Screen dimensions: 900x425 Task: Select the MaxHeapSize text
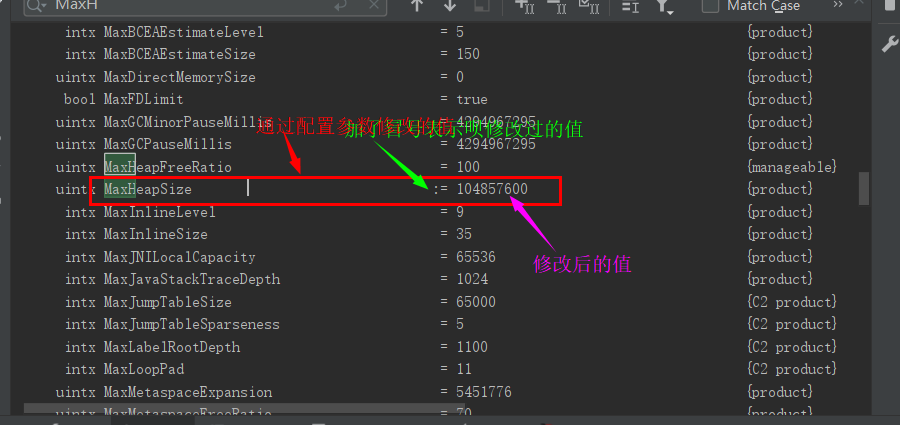[148, 189]
